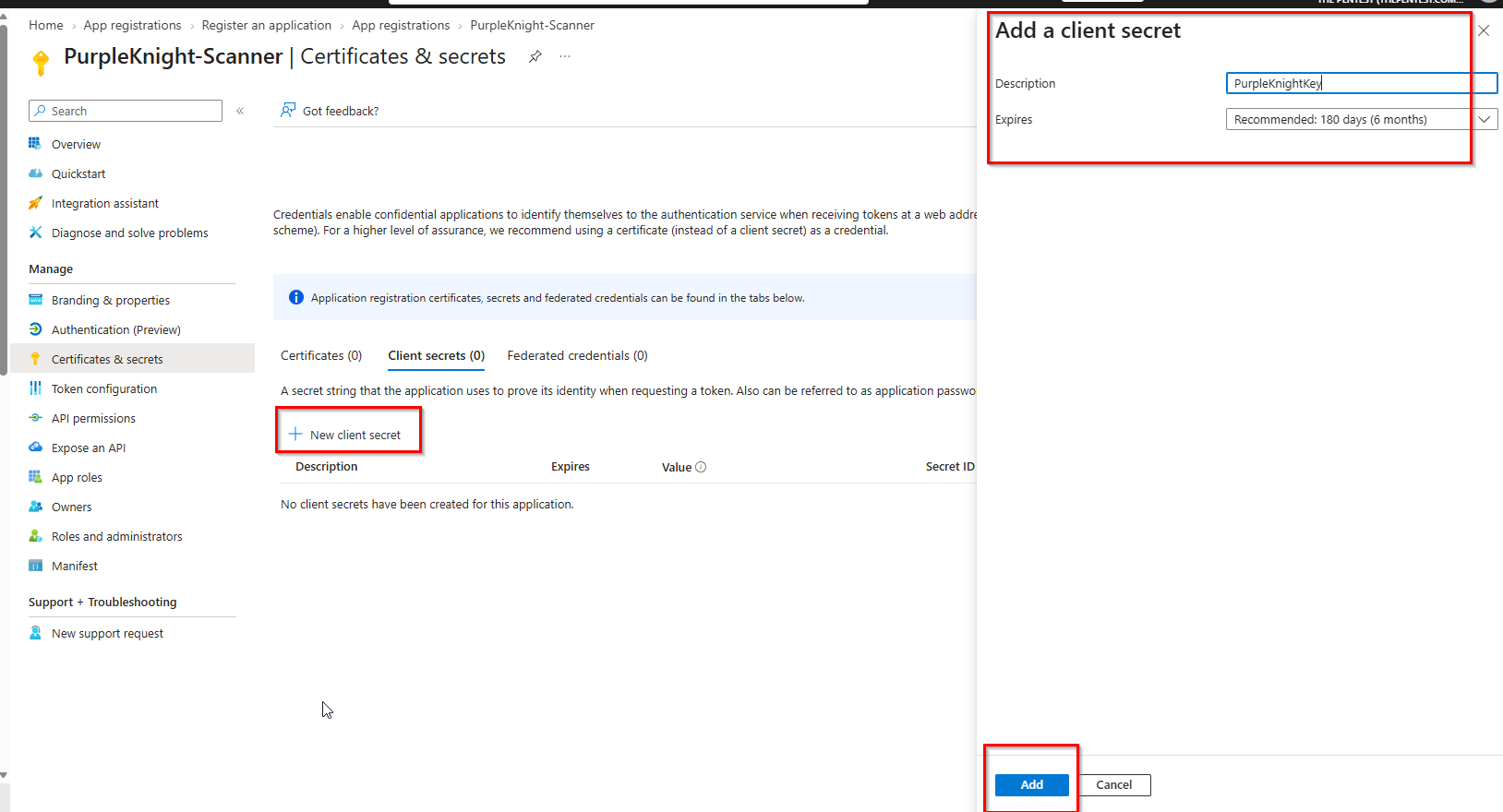Click the Certificates & secrets key icon in sidebar
Image resolution: width=1503 pixels, height=812 pixels.
(x=35, y=359)
